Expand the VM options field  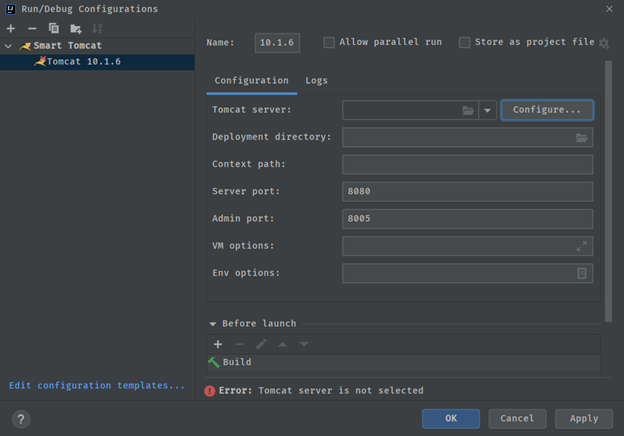click(x=581, y=246)
